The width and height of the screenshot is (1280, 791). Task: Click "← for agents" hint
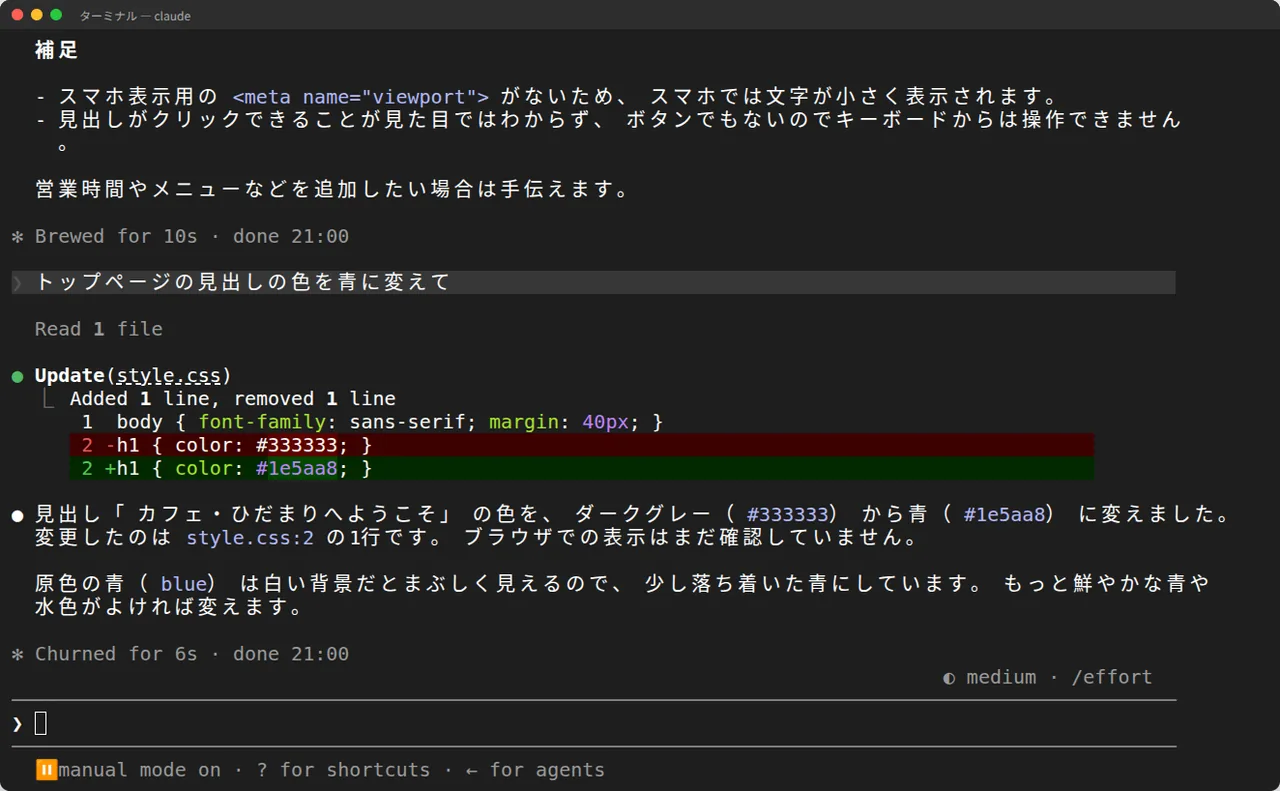pos(535,770)
